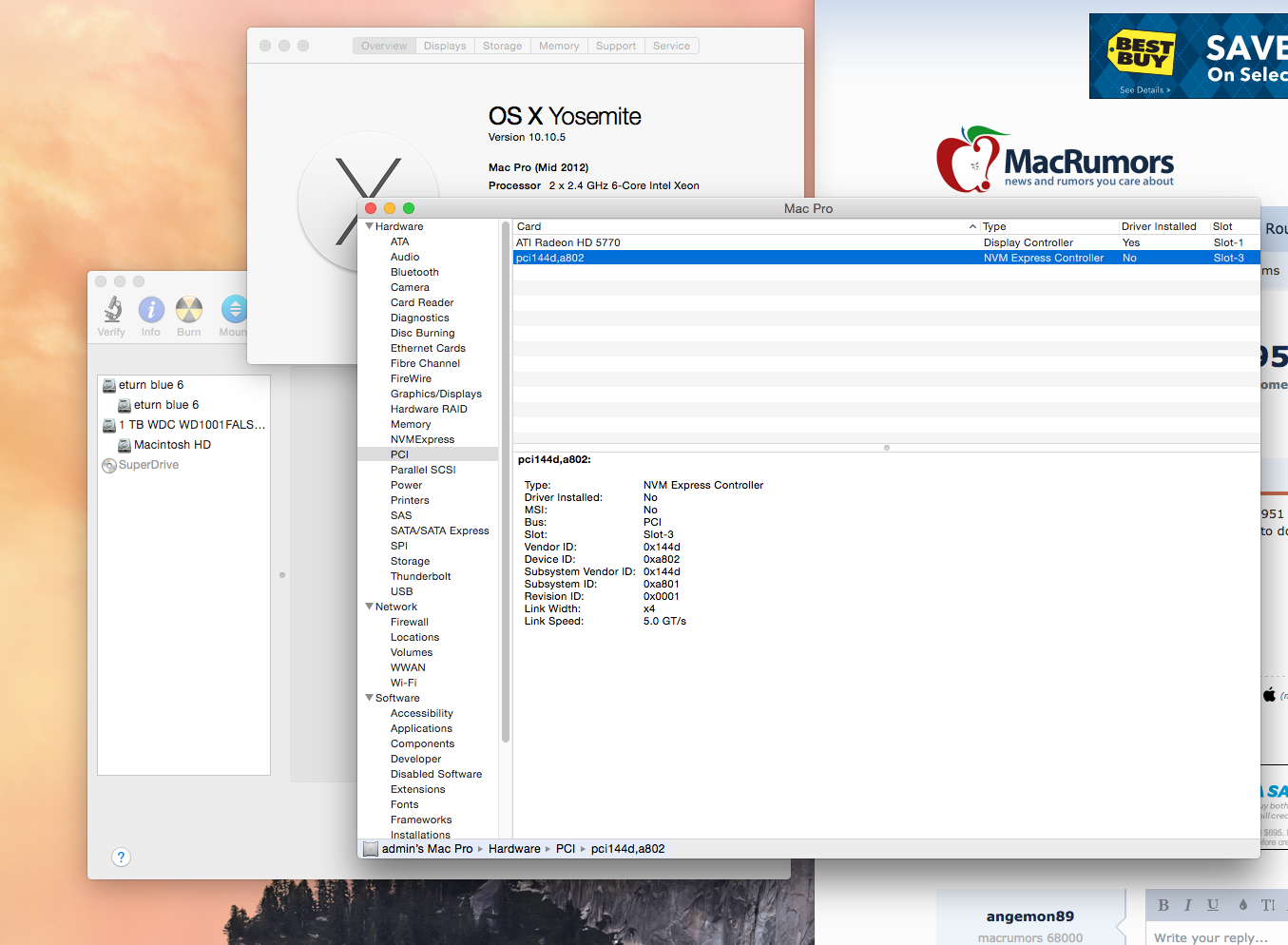The height and width of the screenshot is (945, 1288).
Task: Collapse the Network section in sidebar
Action: click(x=370, y=607)
